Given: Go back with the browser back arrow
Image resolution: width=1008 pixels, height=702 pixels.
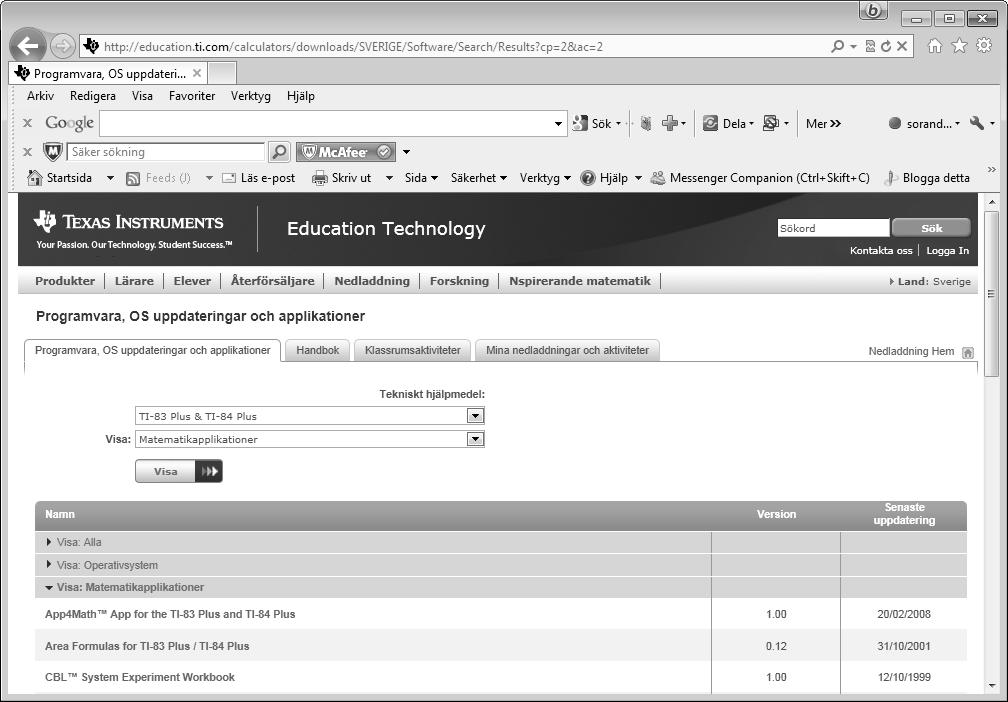Looking at the screenshot, I should click(x=28, y=46).
